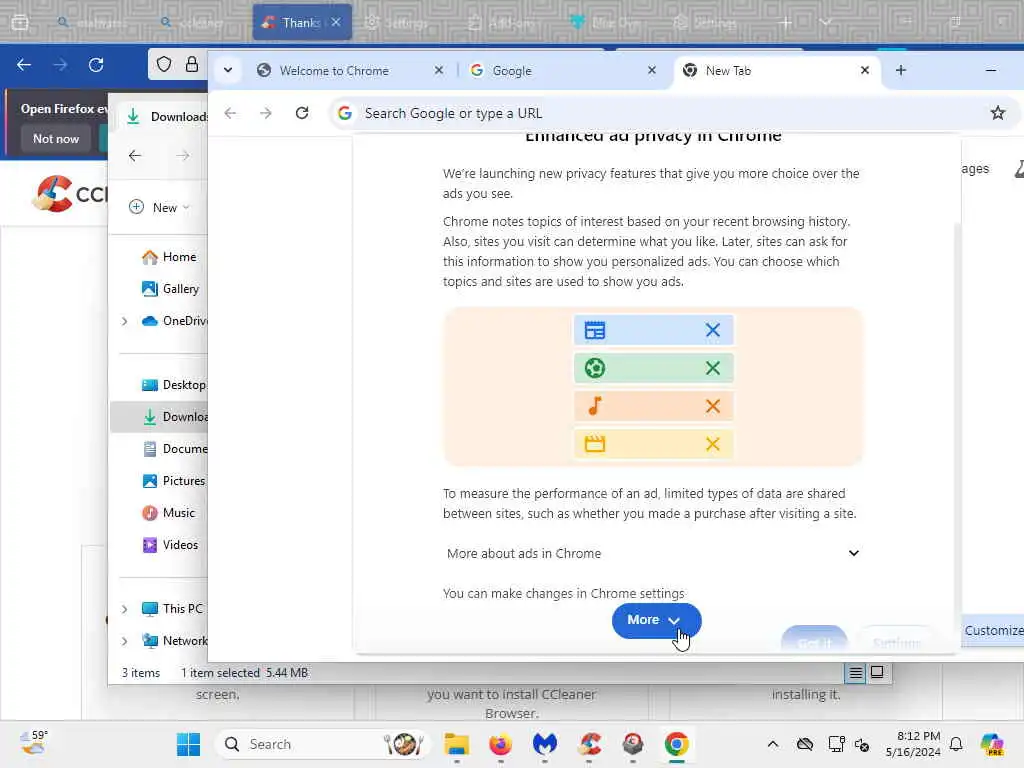
Task: Open the Chrome tab search dropdown
Action: tap(228, 70)
